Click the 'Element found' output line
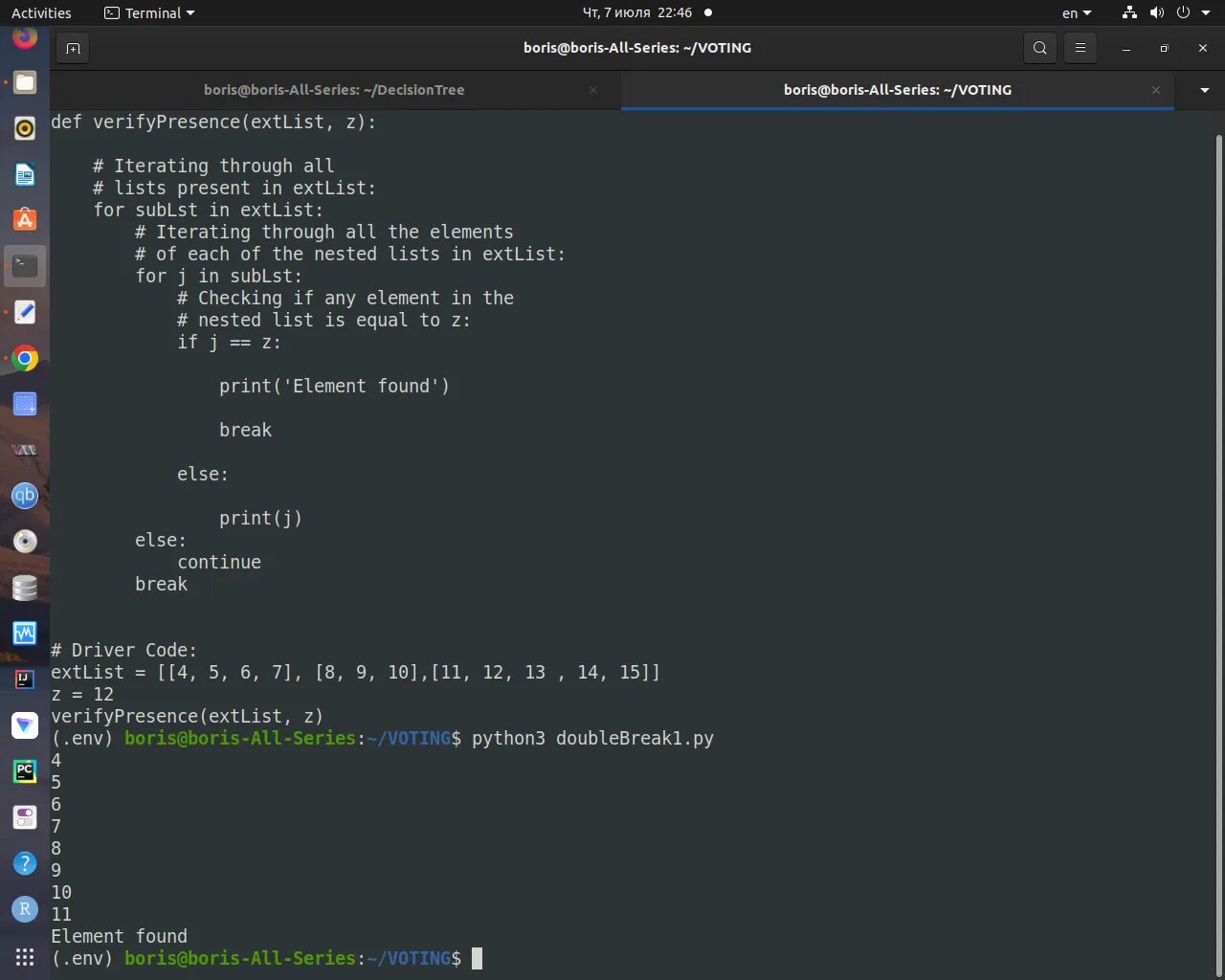 tap(119, 936)
